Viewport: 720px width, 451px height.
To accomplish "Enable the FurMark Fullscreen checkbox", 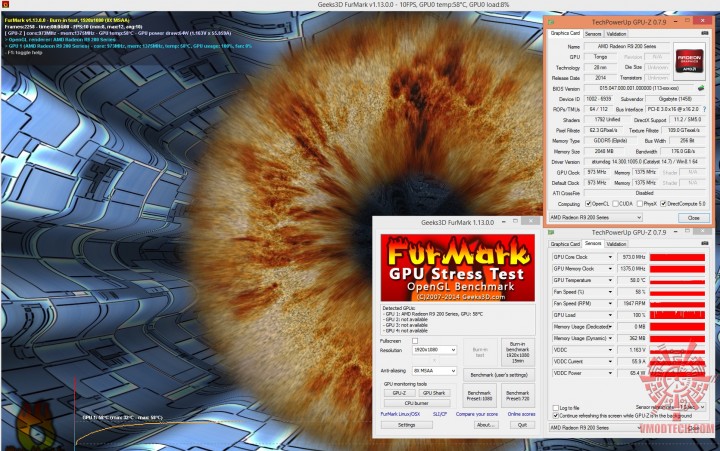I will (x=415, y=341).
